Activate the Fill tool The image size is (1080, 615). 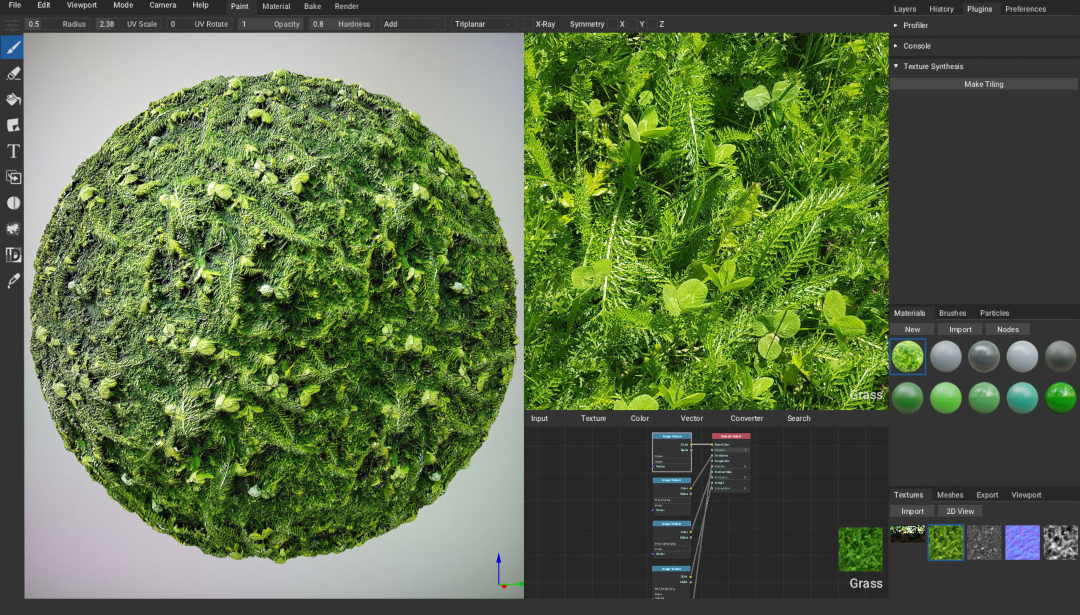(13, 99)
